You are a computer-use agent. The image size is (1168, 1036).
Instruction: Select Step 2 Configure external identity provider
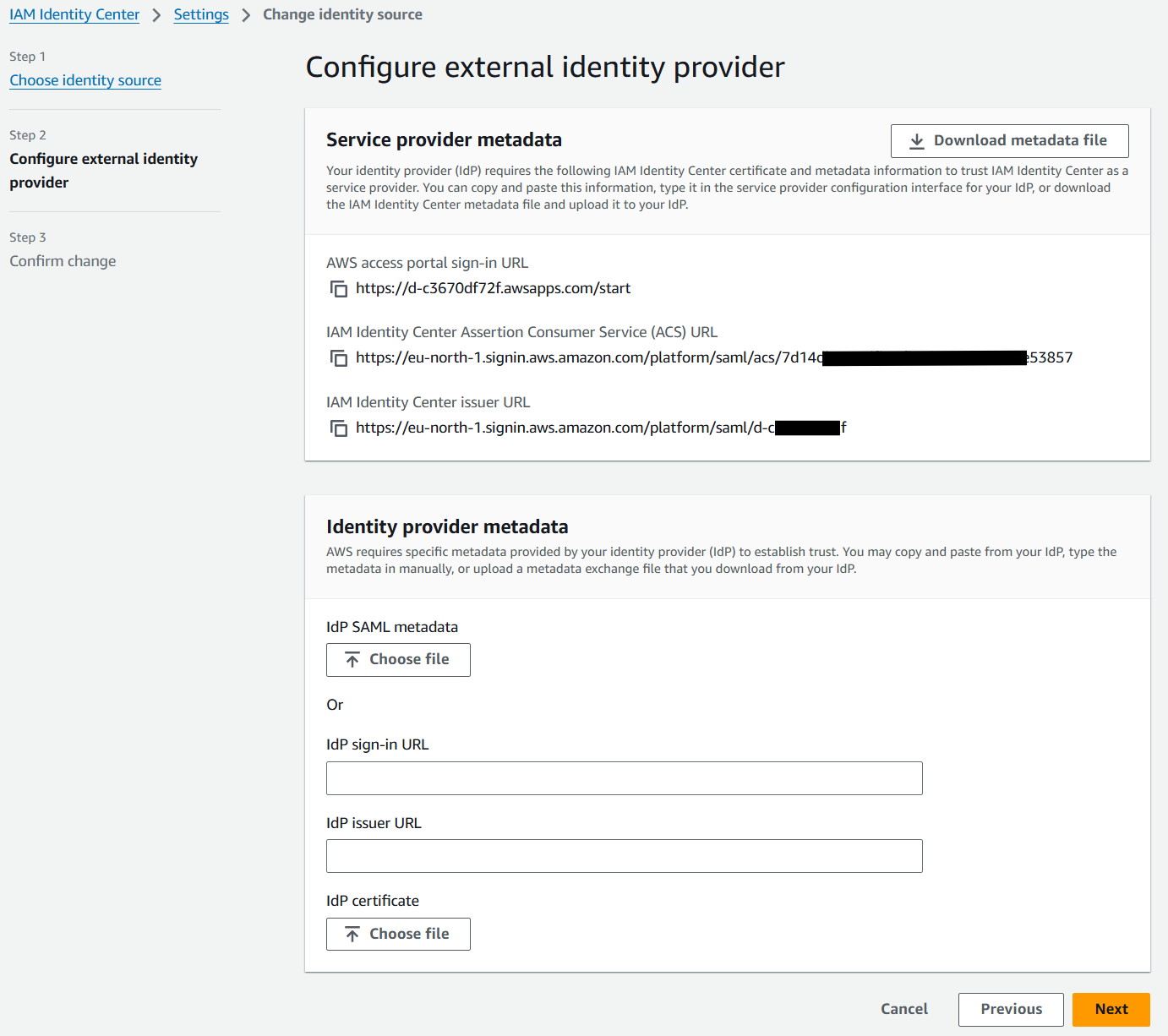point(103,170)
